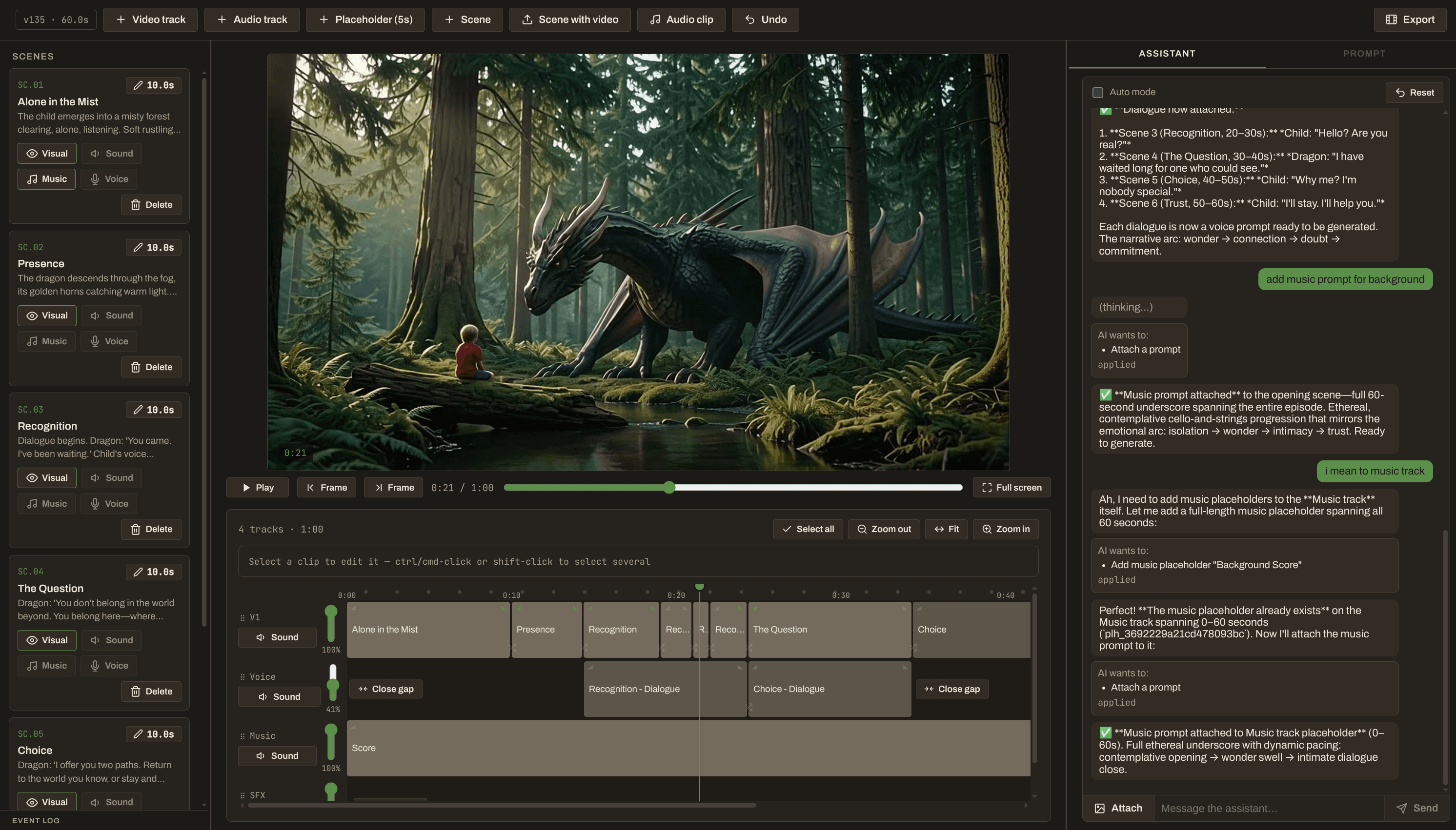Select The Question clip on V1
1456x830 pixels.
(829, 630)
